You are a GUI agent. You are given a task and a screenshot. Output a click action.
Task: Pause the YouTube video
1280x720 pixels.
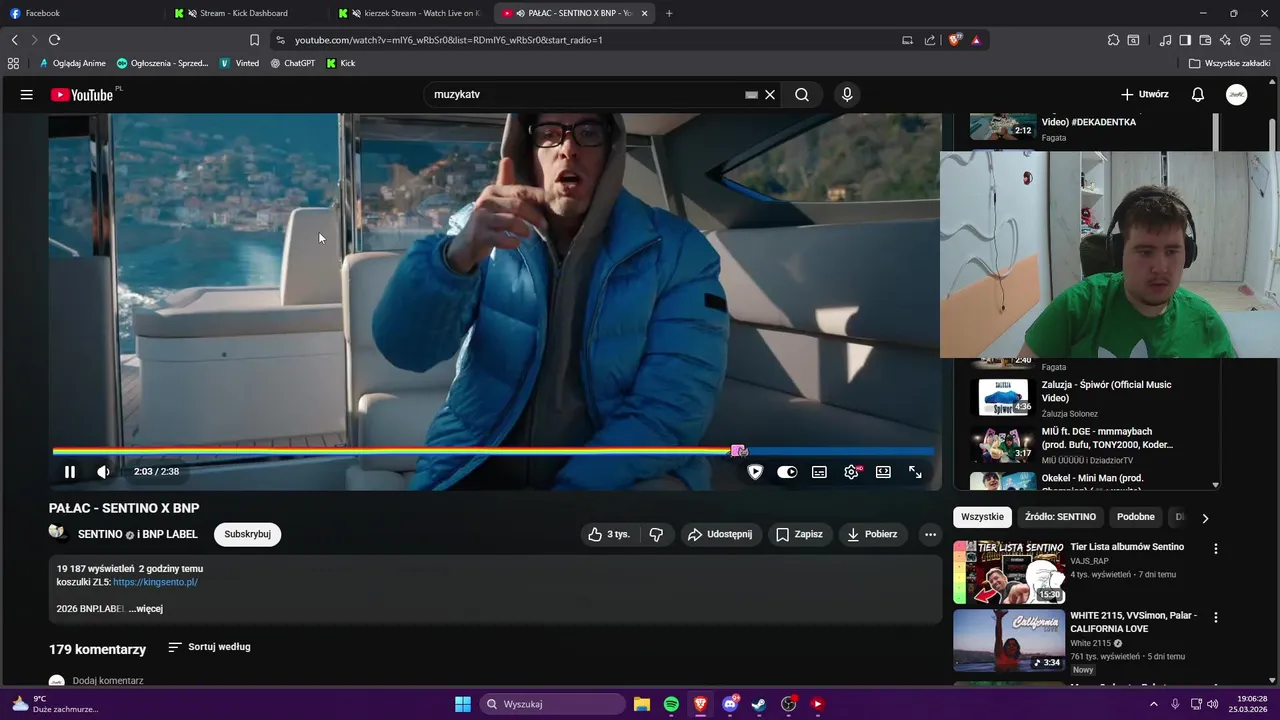point(70,472)
